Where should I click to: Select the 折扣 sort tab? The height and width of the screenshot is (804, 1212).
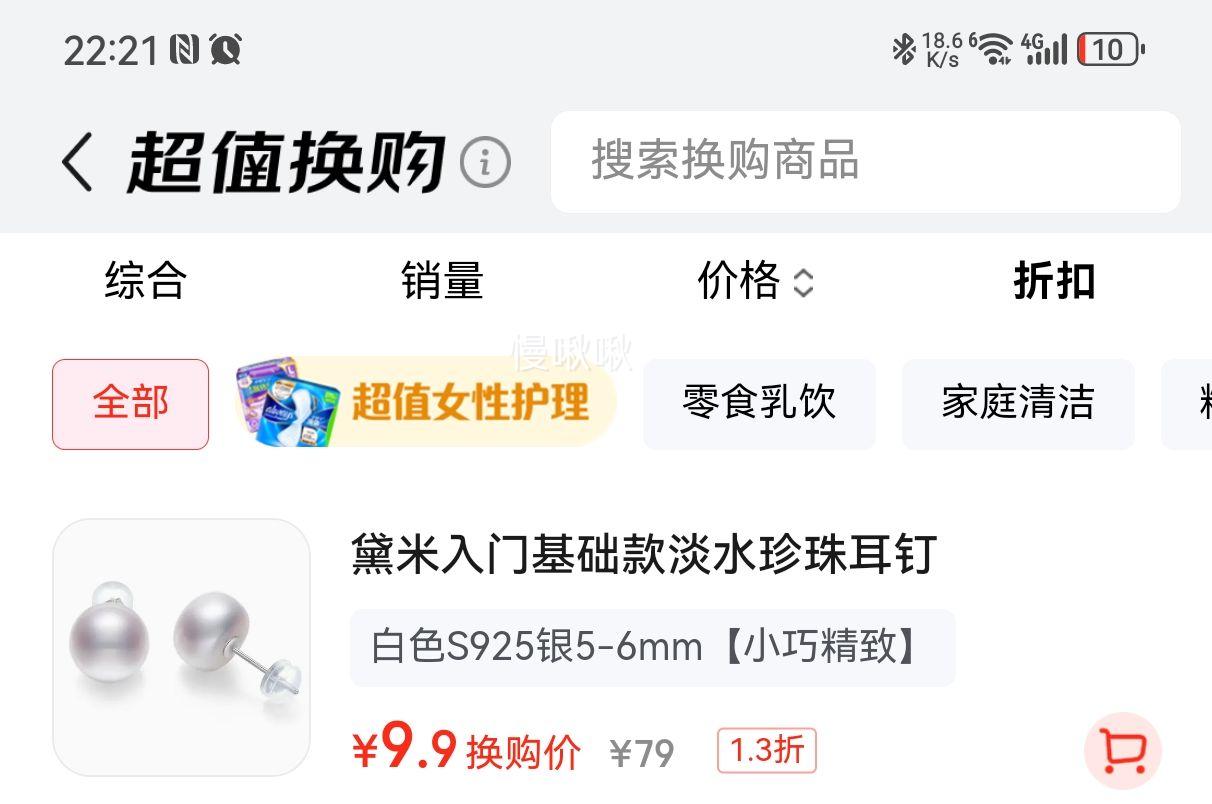[1055, 281]
